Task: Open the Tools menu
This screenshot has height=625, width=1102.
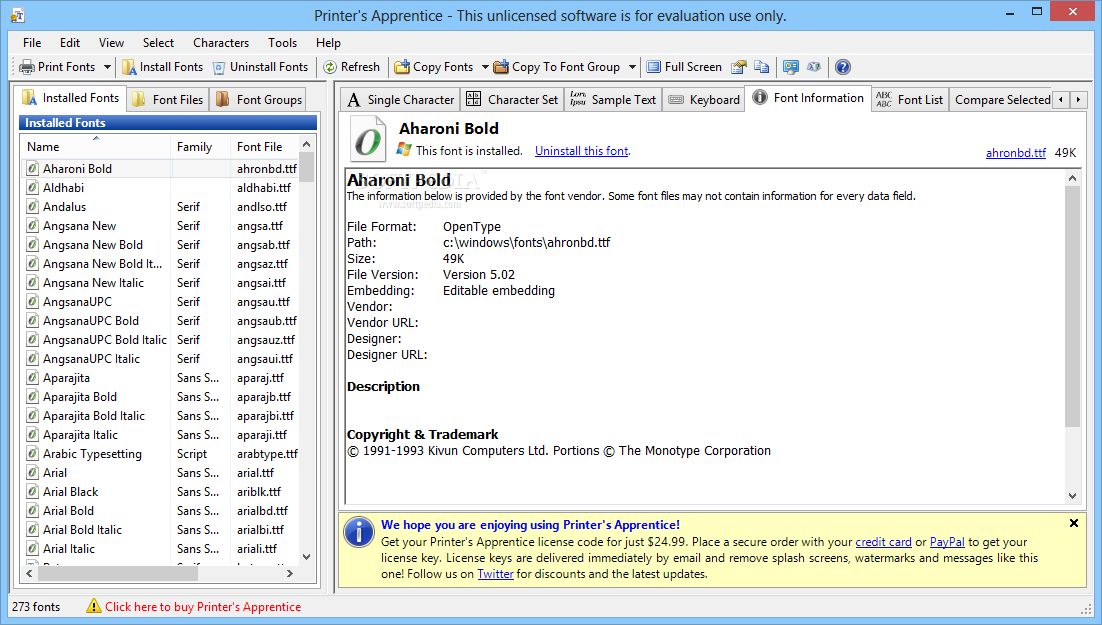Action: [283, 43]
